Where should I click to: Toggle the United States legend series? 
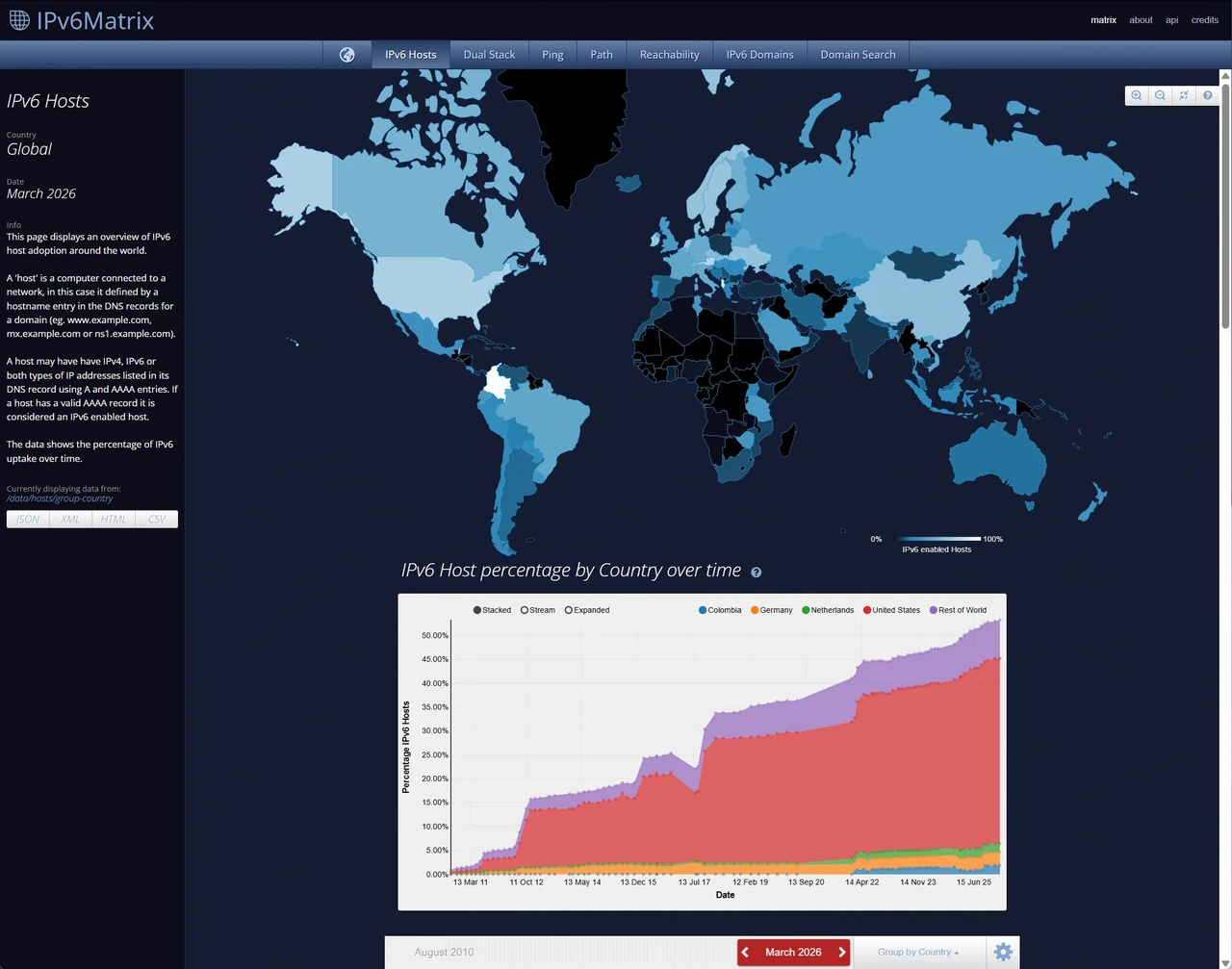tap(891, 610)
